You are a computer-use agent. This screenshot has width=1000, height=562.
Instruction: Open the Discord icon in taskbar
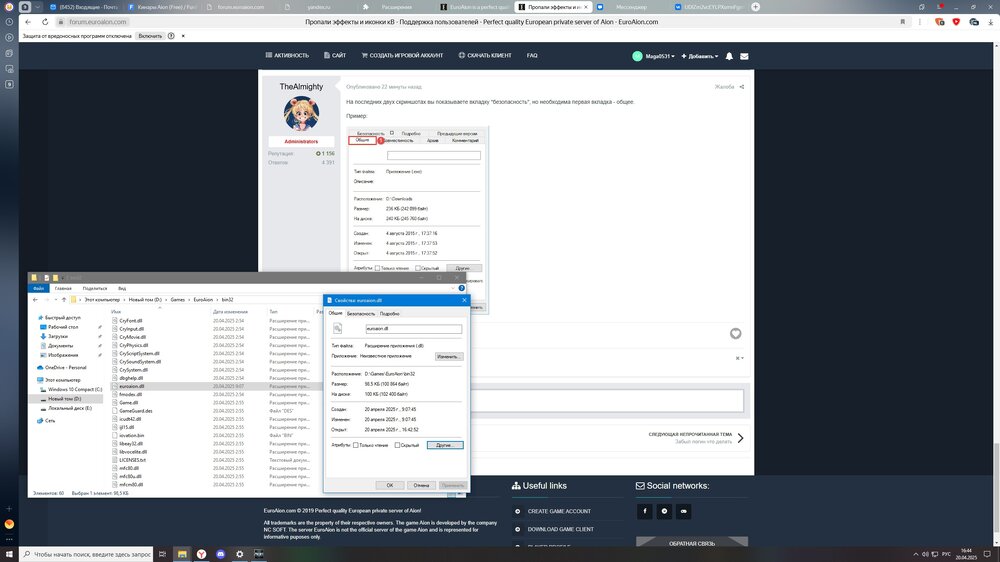pos(238,553)
